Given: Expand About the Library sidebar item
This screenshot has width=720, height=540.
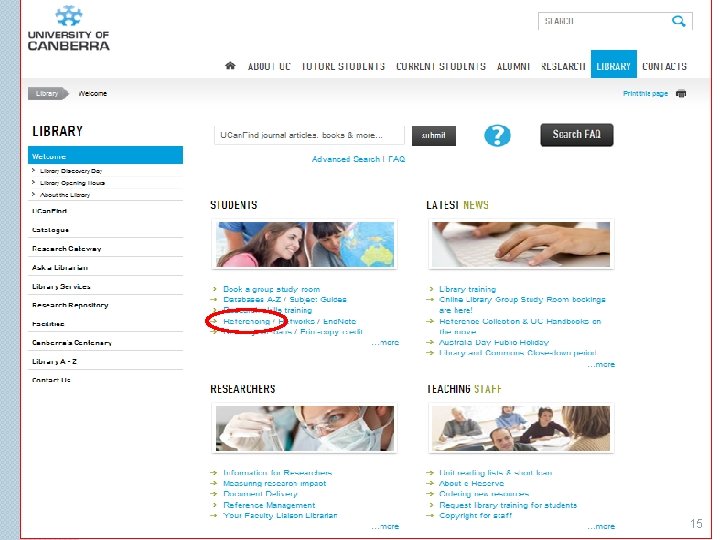Looking at the screenshot, I should pos(65,195).
